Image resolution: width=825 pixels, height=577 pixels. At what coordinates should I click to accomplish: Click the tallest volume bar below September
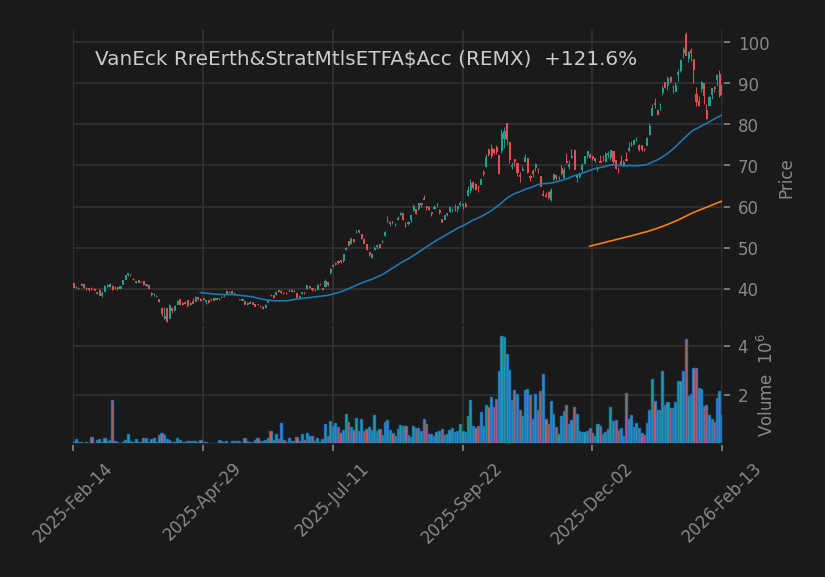pos(502,390)
